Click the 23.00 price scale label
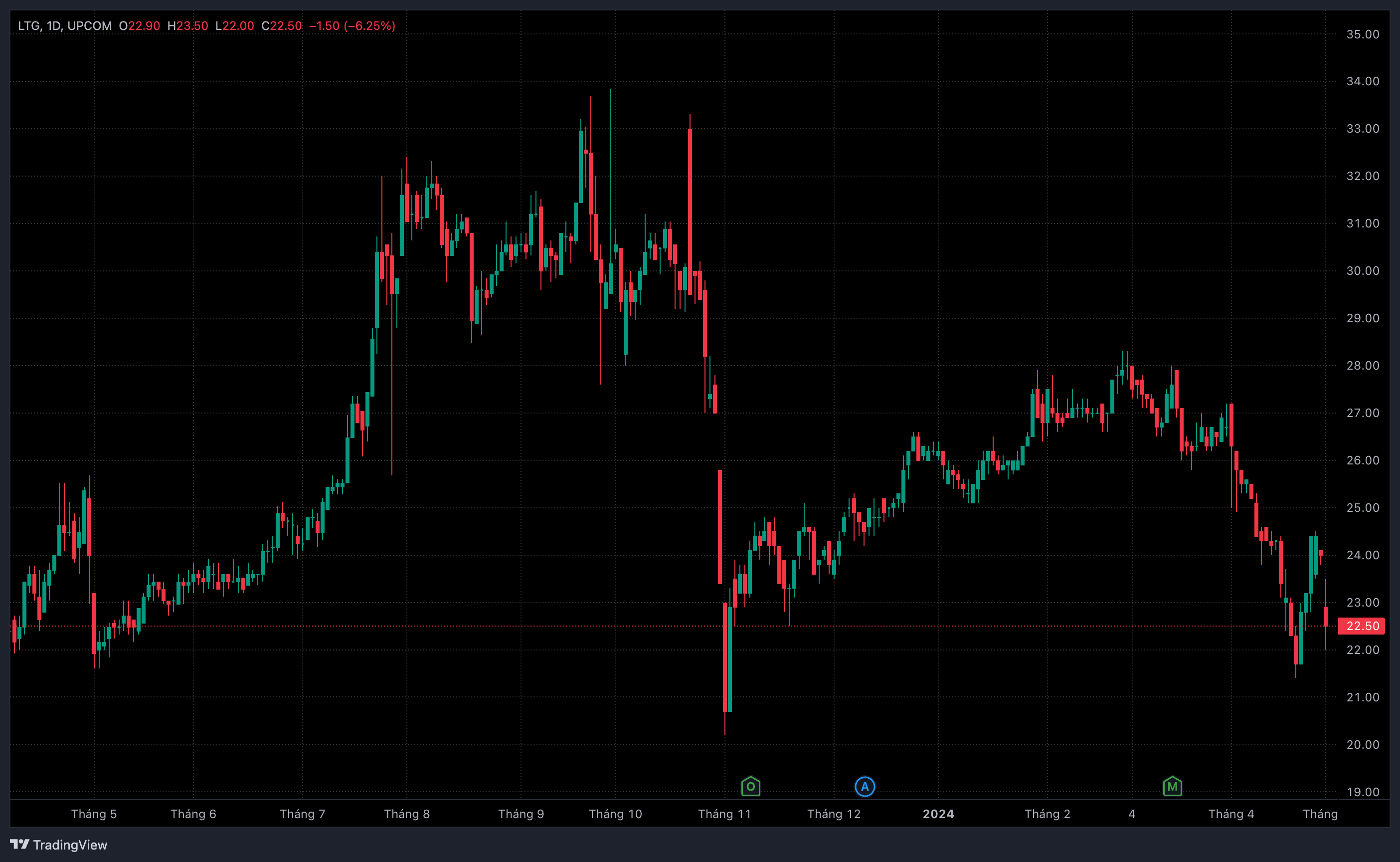 tap(1363, 602)
